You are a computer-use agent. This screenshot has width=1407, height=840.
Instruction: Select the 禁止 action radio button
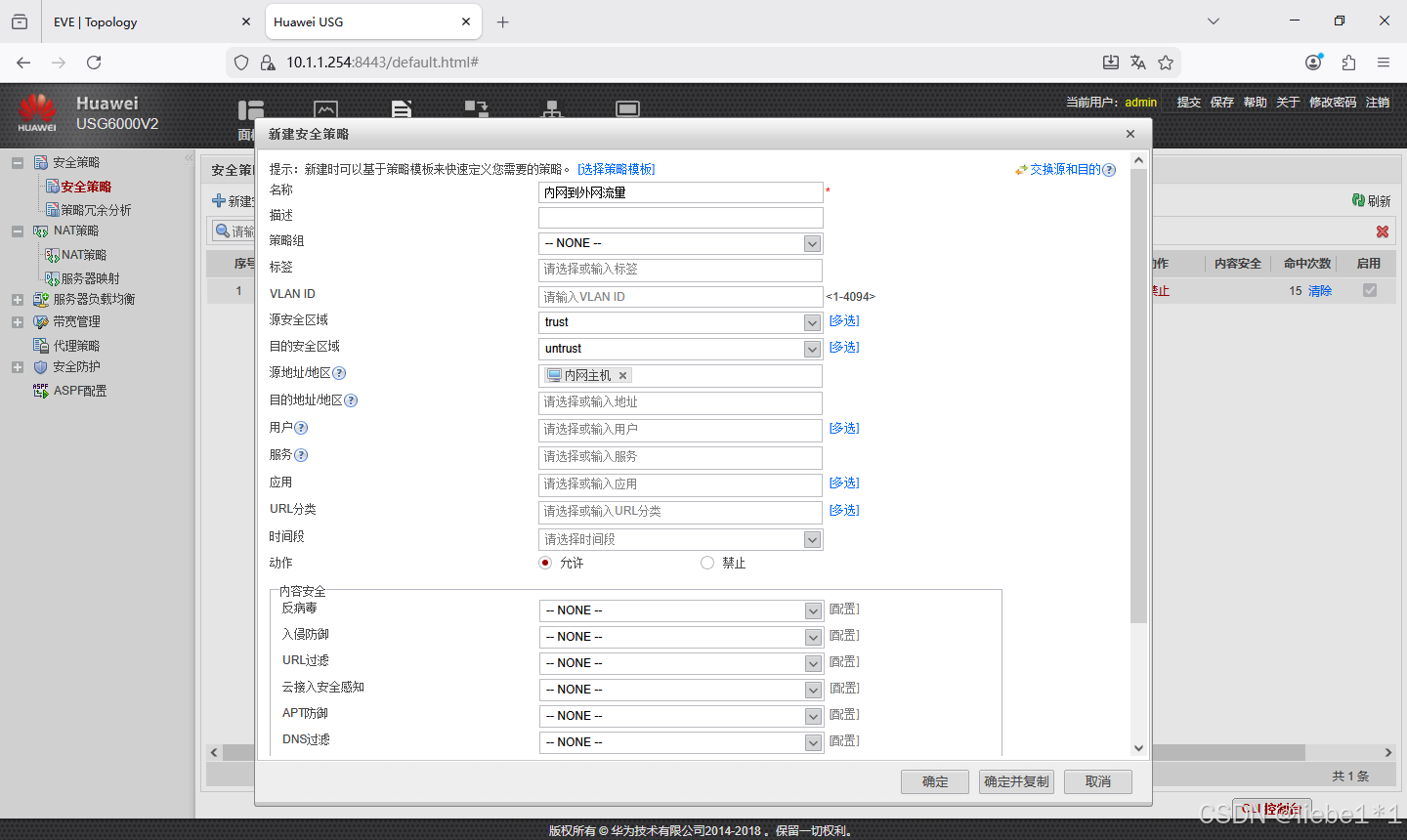pyautogui.click(x=706, y=562)
